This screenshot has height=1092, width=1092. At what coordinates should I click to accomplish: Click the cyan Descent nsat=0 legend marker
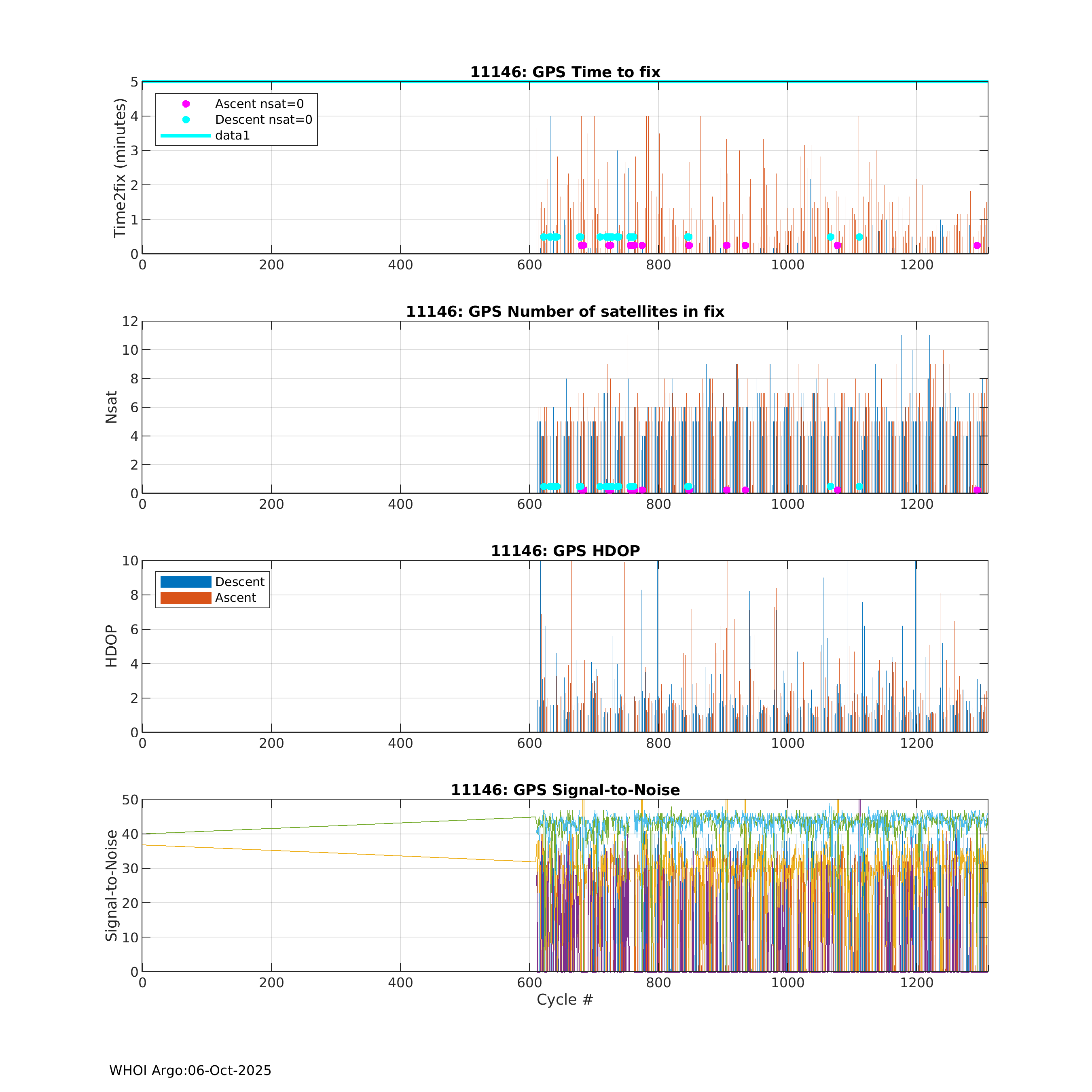(x=186, y=120)
